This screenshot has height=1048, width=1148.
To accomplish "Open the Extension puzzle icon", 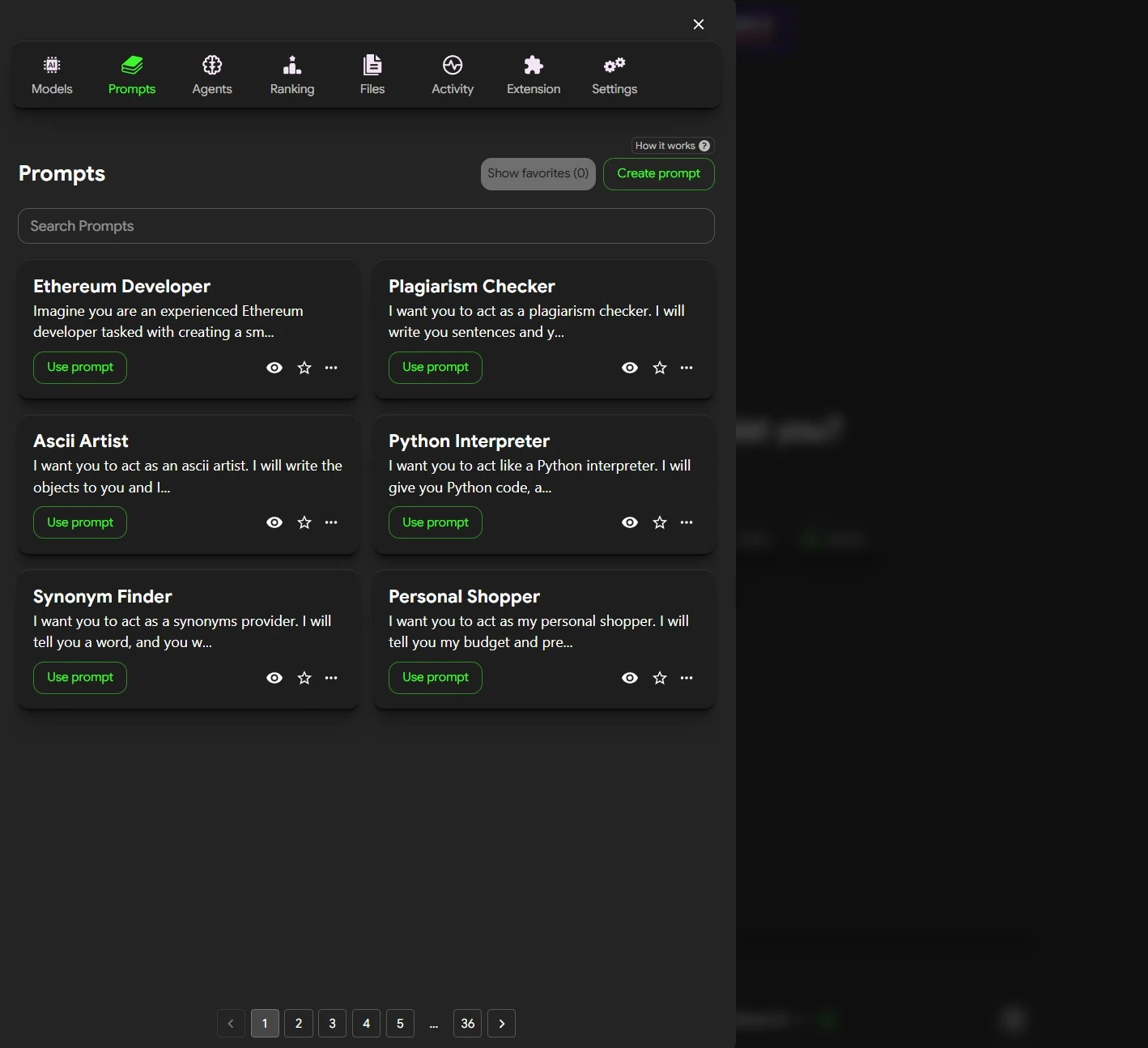I will tap(534, 65).
